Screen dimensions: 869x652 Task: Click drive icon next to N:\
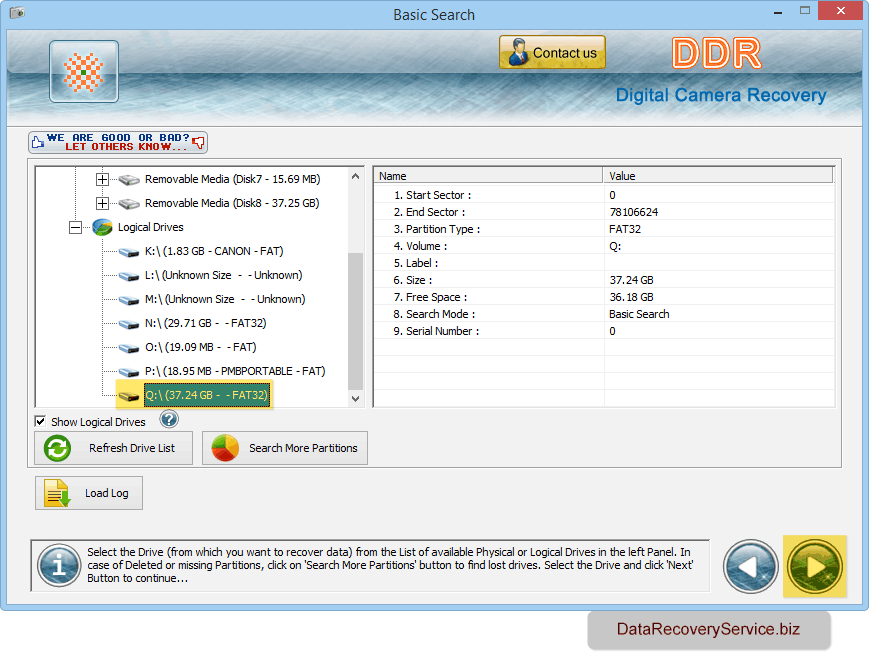(x=129, y=324)
